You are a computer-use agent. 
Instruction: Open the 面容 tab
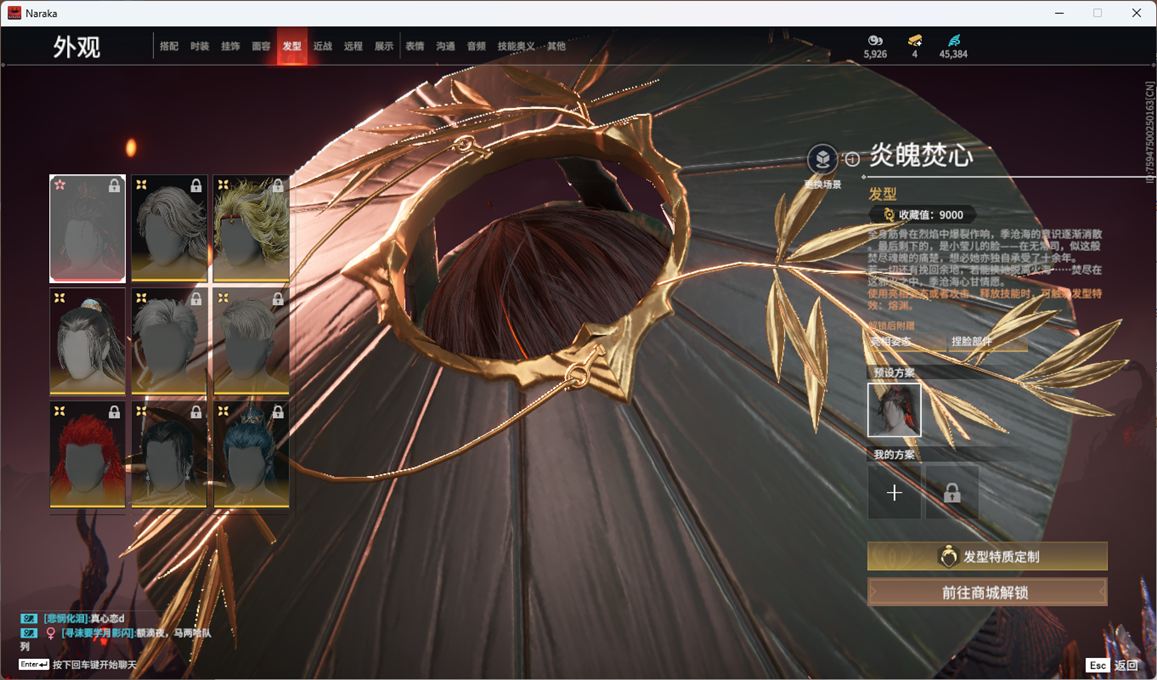point(261,46)
